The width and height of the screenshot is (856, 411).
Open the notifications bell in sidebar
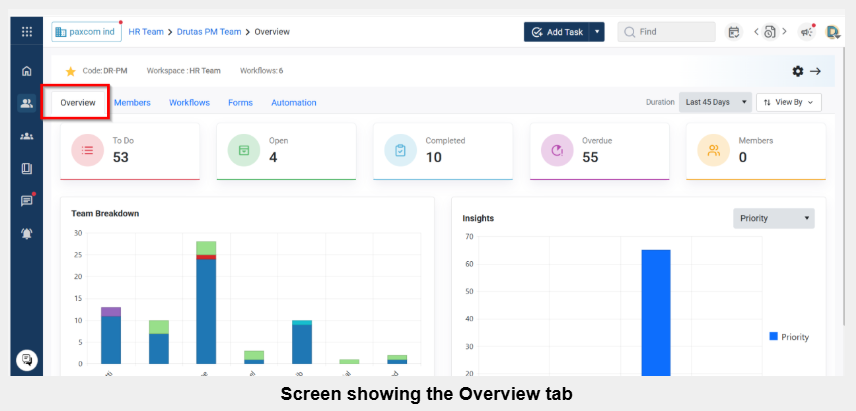27,233
